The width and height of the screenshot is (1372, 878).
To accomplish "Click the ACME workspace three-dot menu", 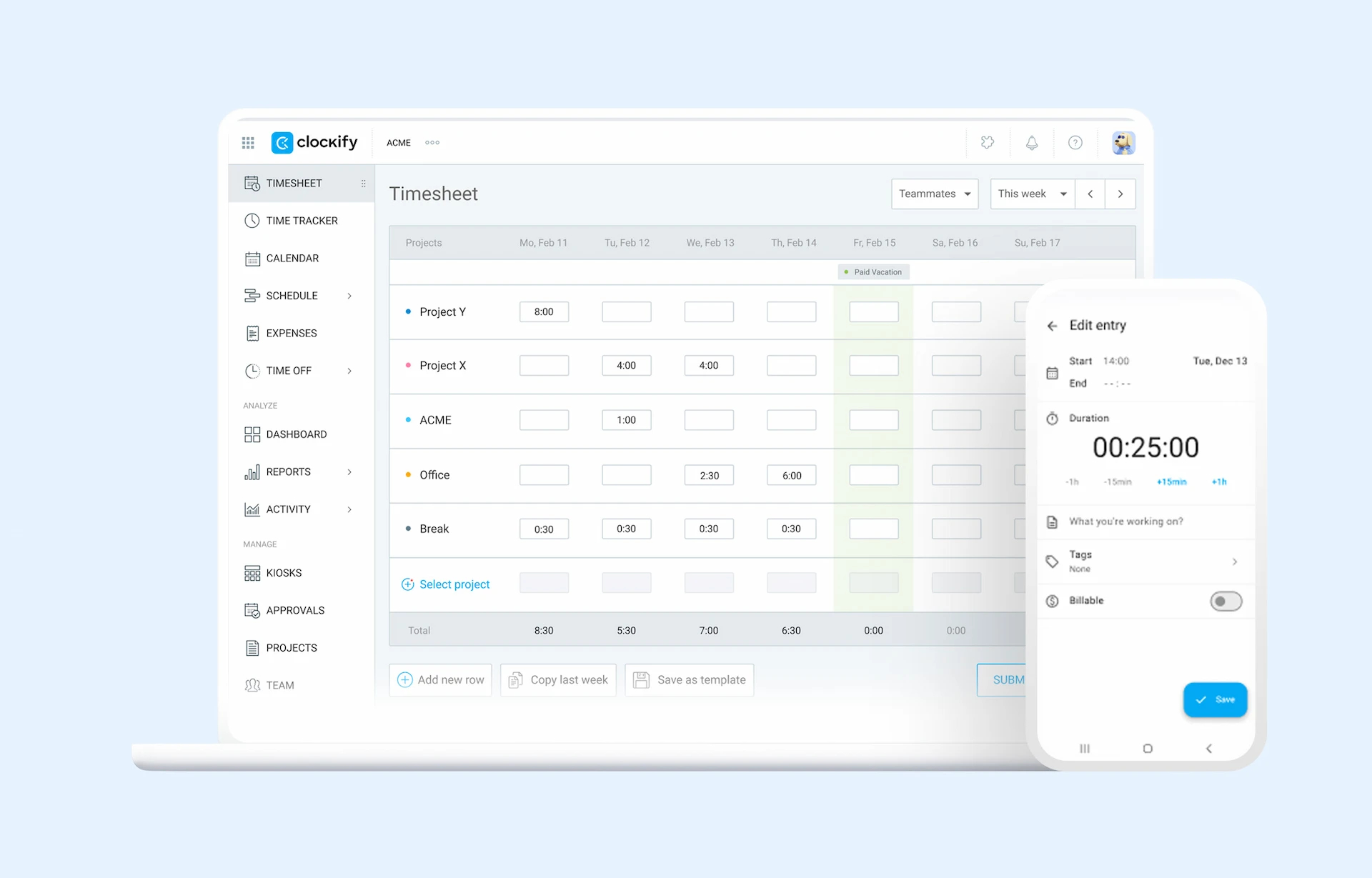I will tap(432, 143).
